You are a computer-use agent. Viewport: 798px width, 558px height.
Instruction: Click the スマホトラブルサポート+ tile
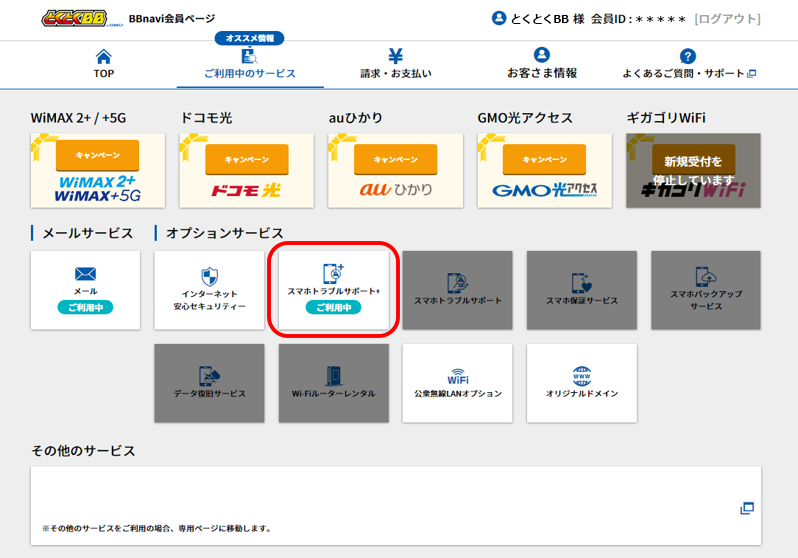coord(334,290)
